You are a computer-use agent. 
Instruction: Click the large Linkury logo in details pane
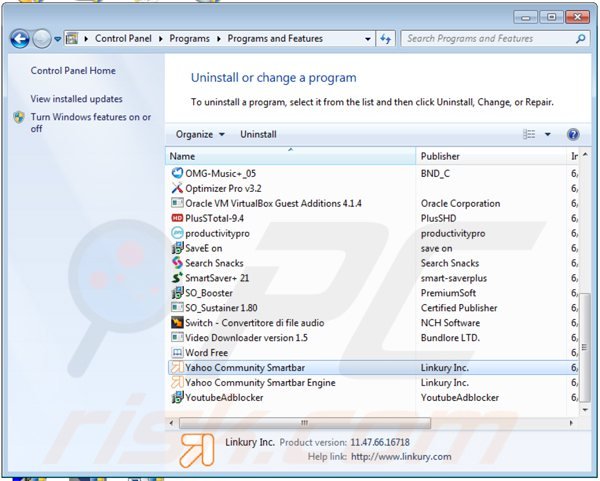pos(197,450)
